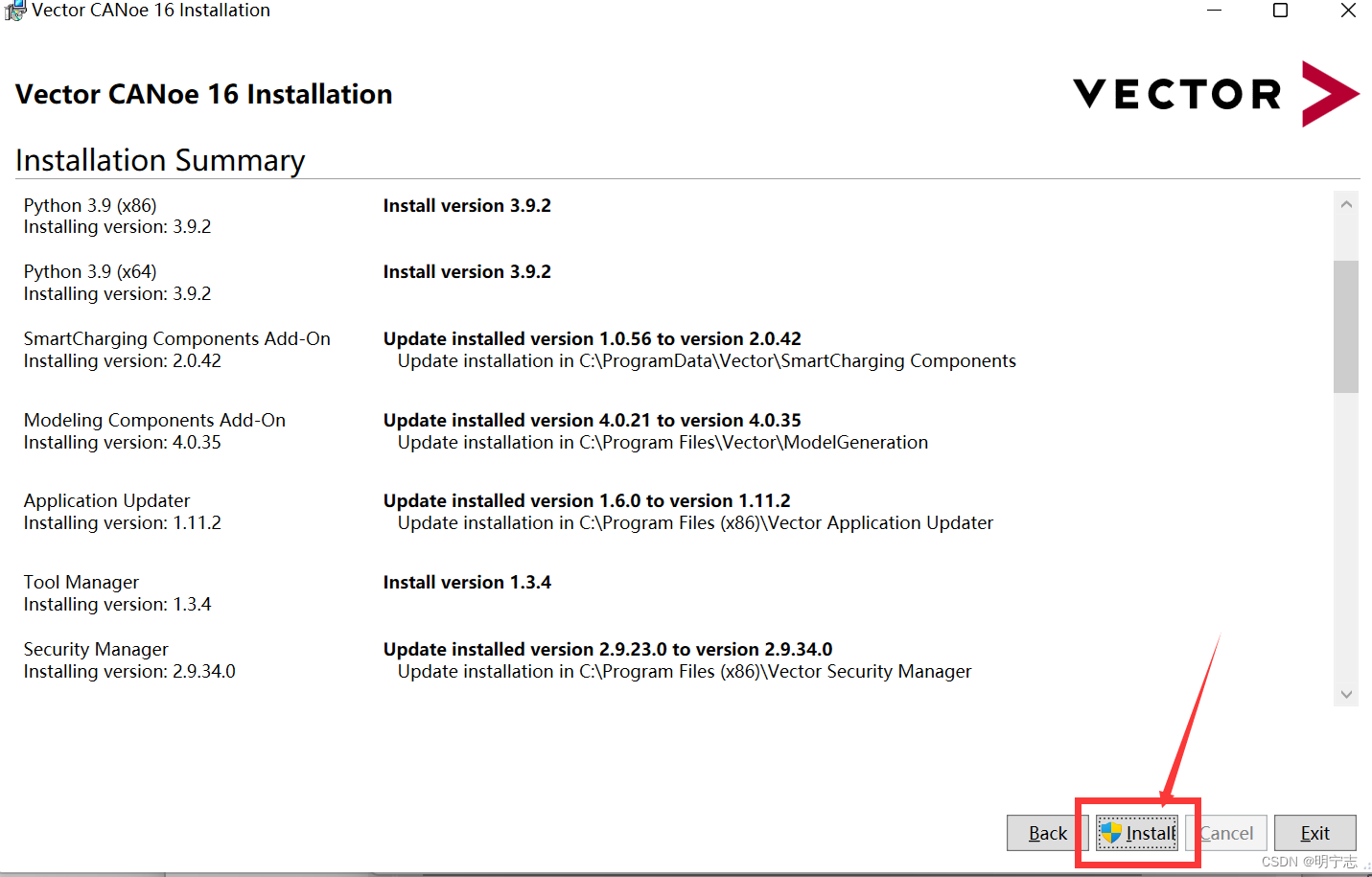Click 'Installing version: 4.0.35' text
Image resolution: width=1372 pixels, height=877 pixels.
pyautogui.click(x=123, y=442)
